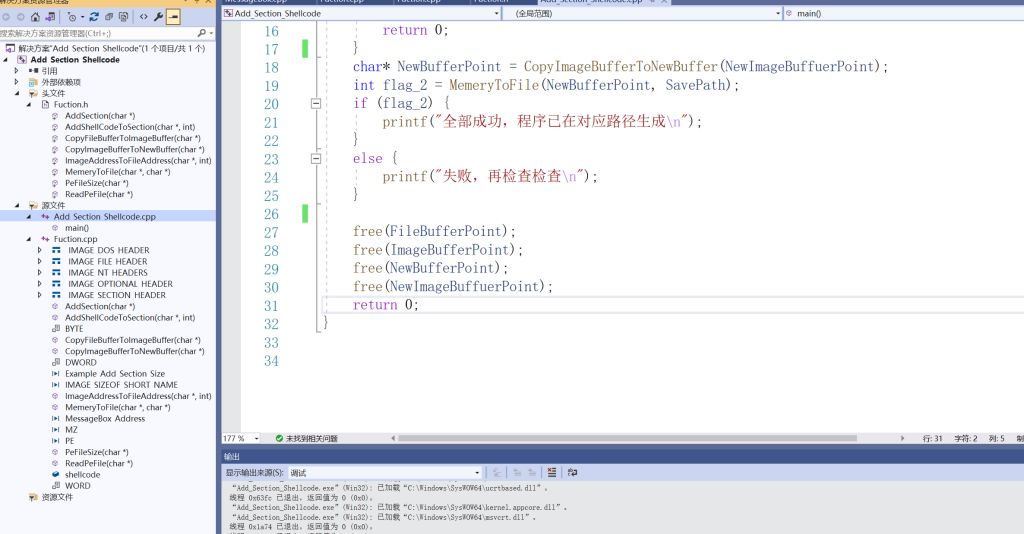Open Properties via the wrench icon
This screenshot has width=1024, height=534.
(x=158, y=17)
